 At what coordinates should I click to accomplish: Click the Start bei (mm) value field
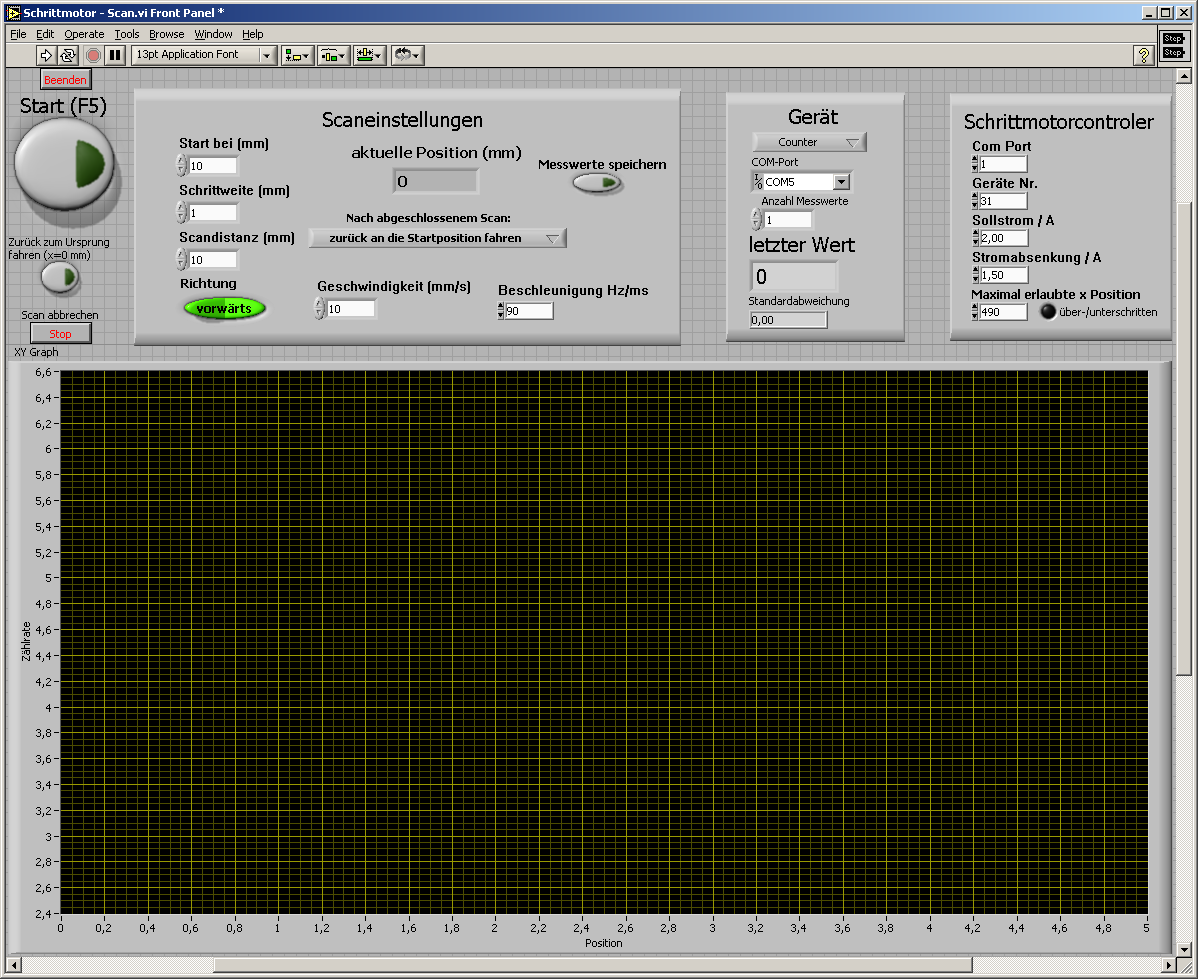point(212,166)
